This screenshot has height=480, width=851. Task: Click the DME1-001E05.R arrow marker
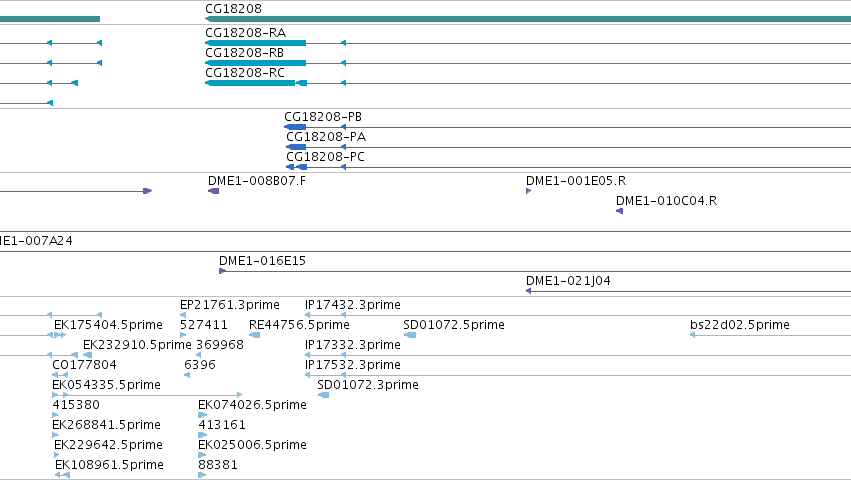[x=529, y=191]
